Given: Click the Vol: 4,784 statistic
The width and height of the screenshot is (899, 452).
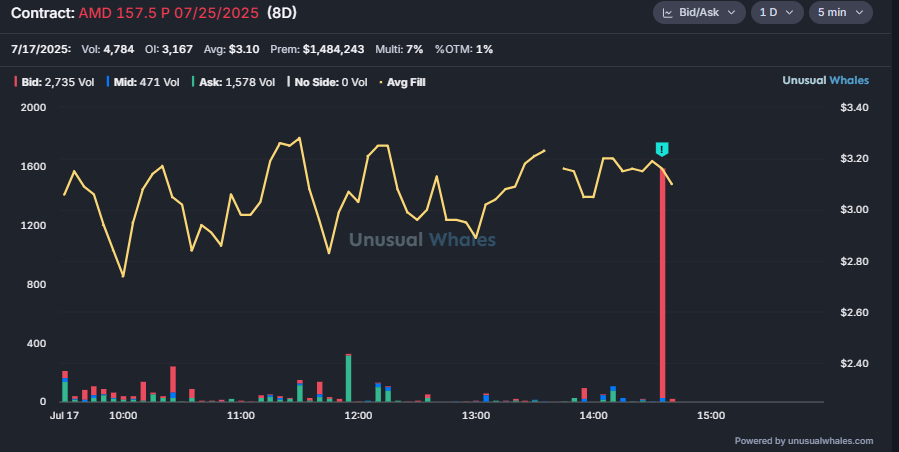Looking at the screenshot, I should pos(108,49).
